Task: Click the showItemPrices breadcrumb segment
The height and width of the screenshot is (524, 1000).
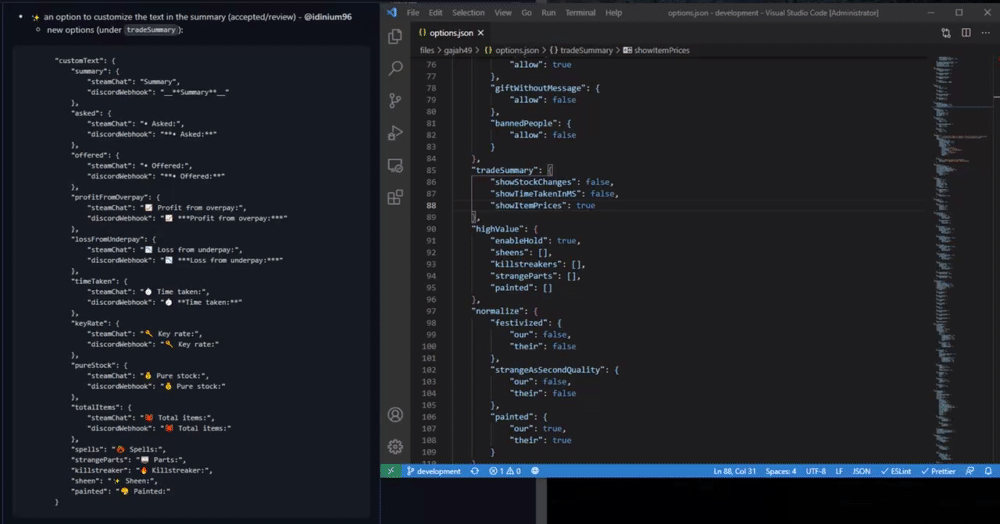Action: 656,50
